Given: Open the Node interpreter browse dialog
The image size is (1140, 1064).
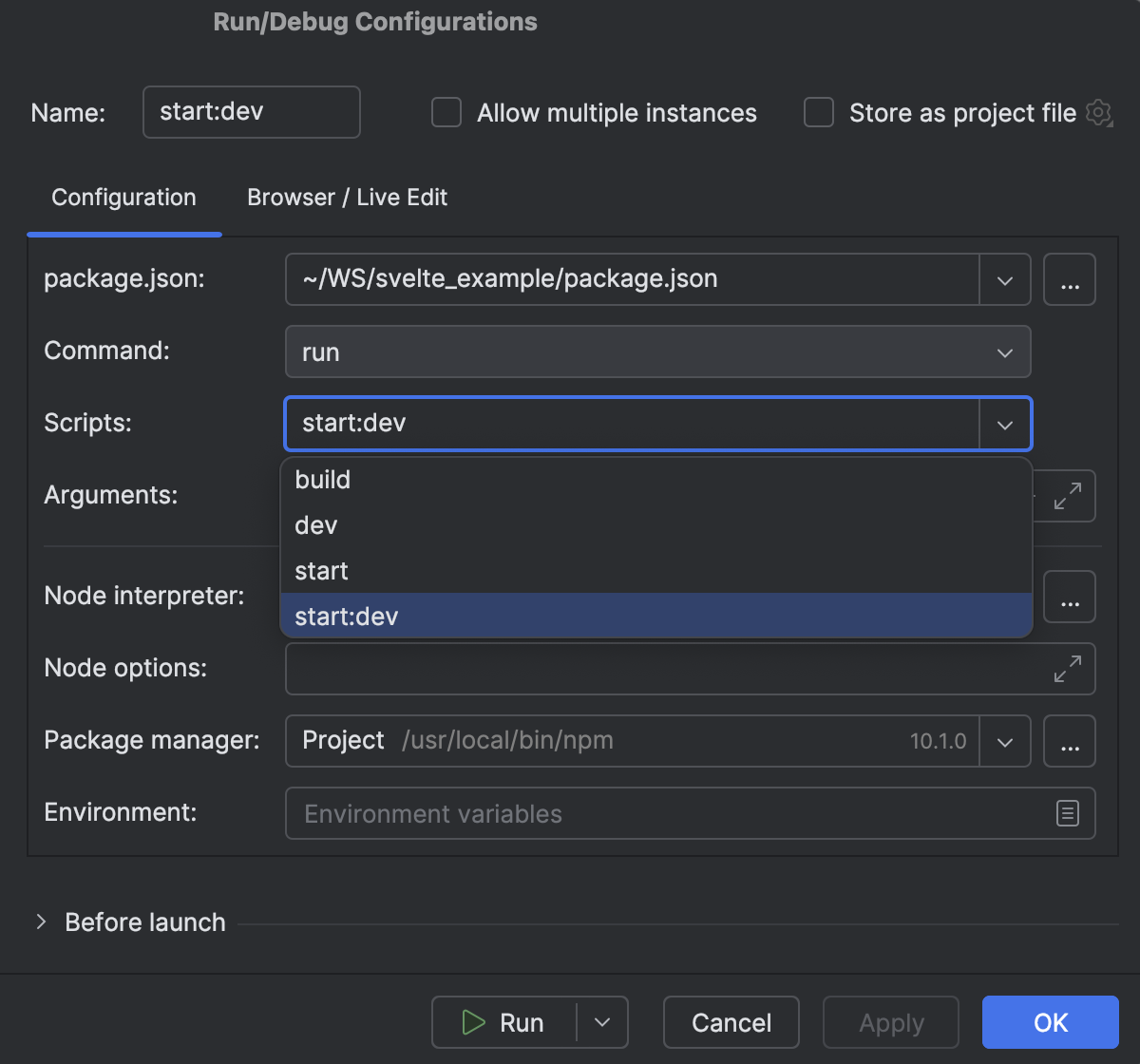Looking at the screenshot, I should (x=1070, y=596).
